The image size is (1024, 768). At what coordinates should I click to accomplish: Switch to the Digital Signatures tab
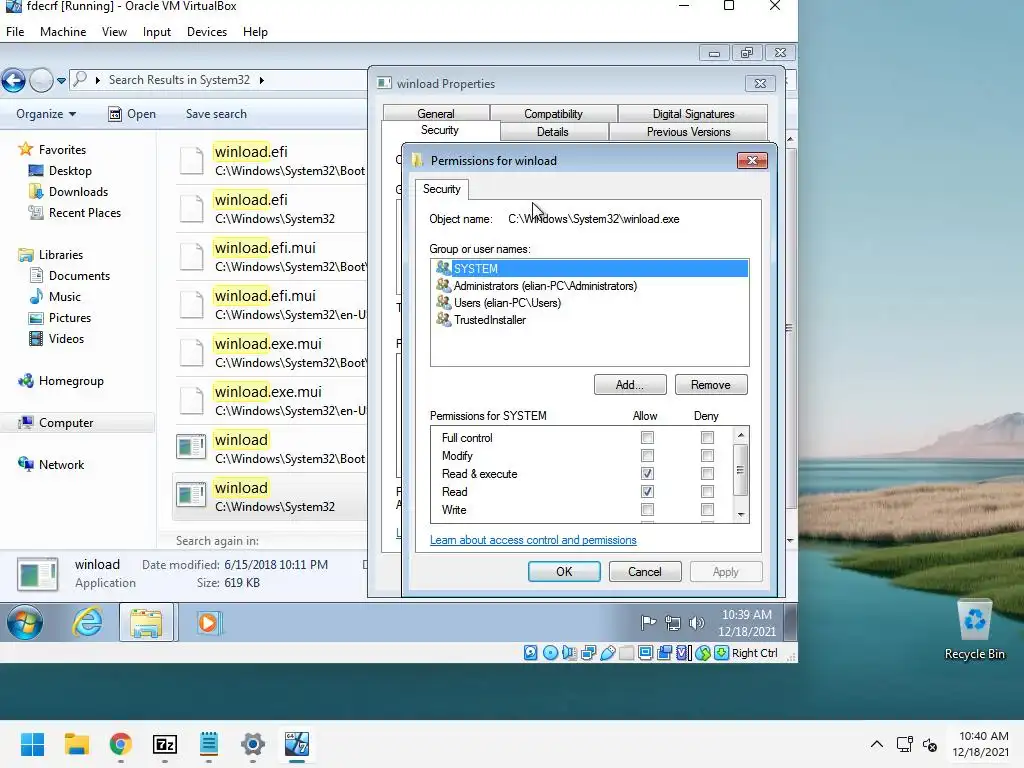pyautogui.click(x=693, y=114)
